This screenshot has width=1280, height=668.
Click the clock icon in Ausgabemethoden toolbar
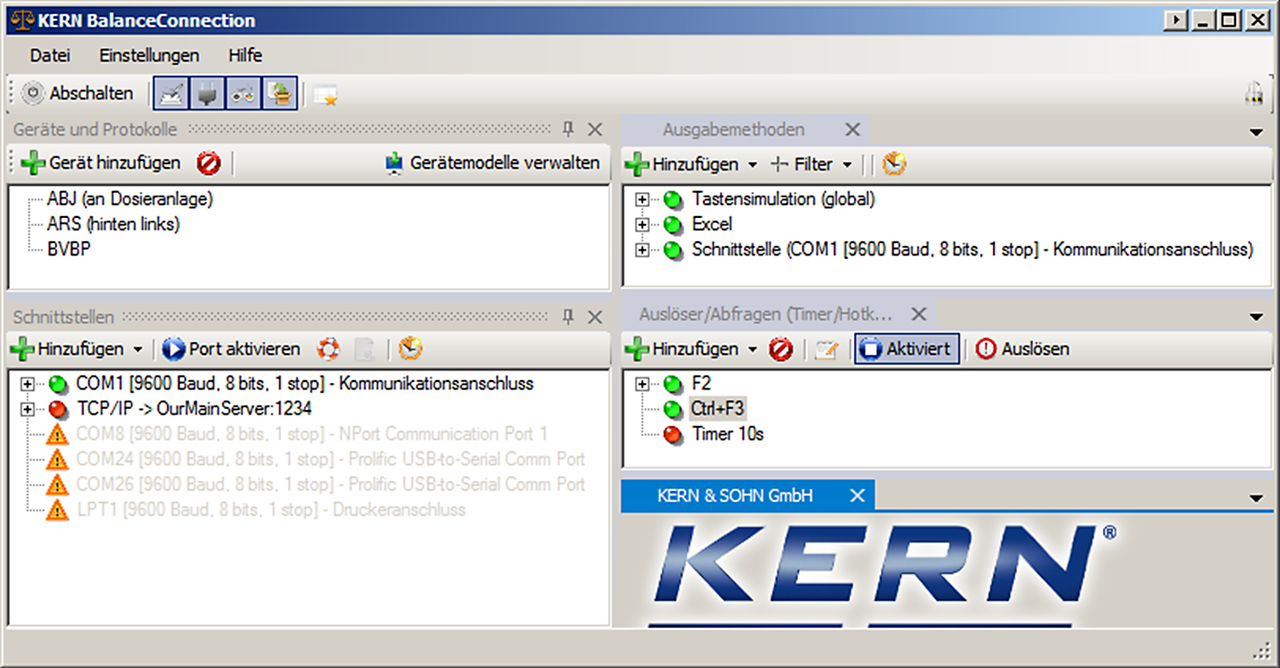pos(893,163)
